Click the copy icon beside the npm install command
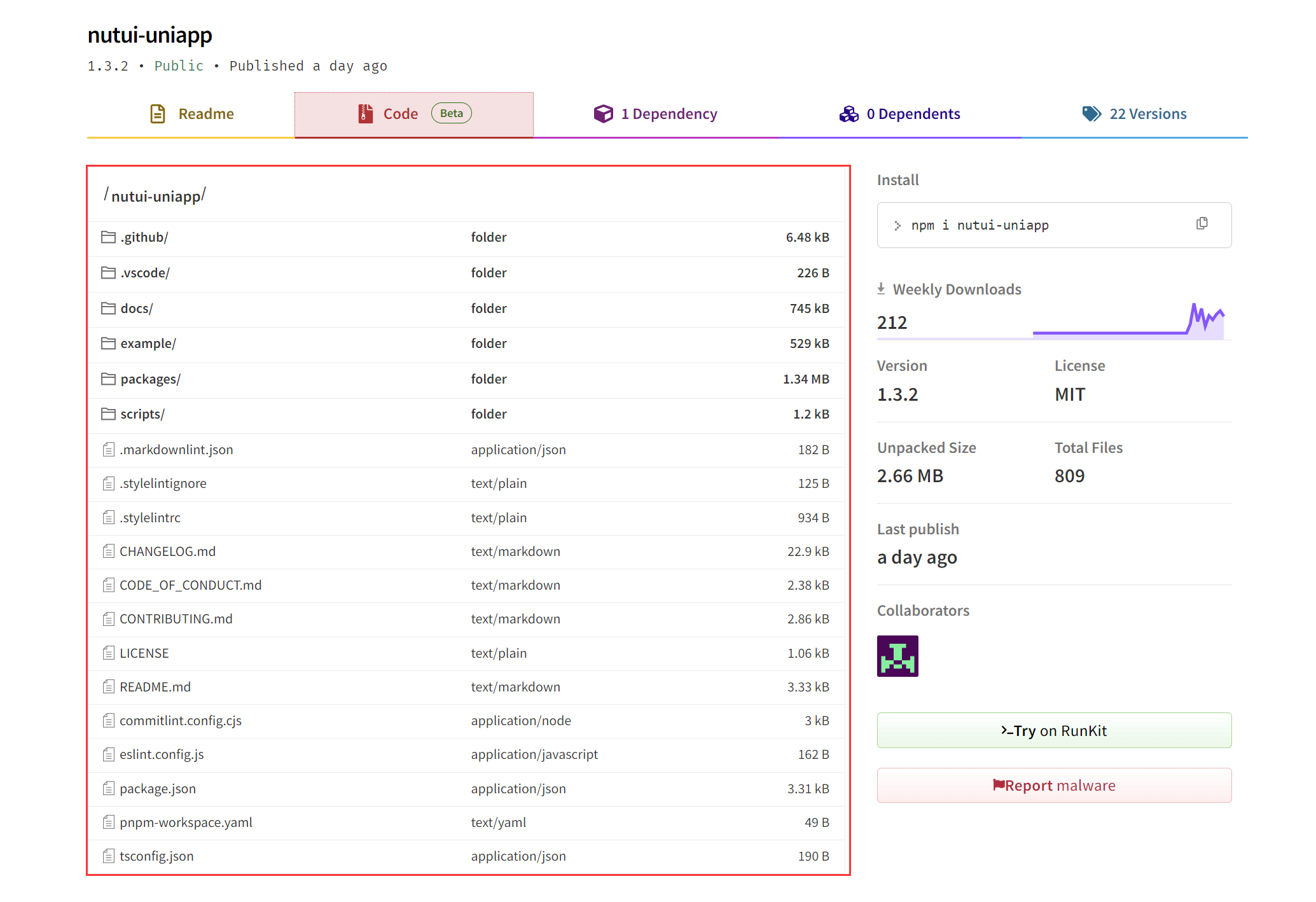Screen dimensions: 1316x902 point(1202,224)
